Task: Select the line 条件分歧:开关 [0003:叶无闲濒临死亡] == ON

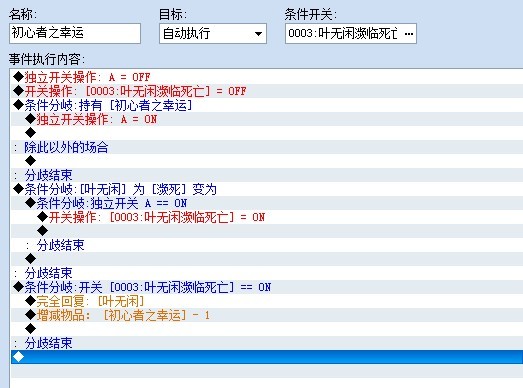Action: [267, 287]
